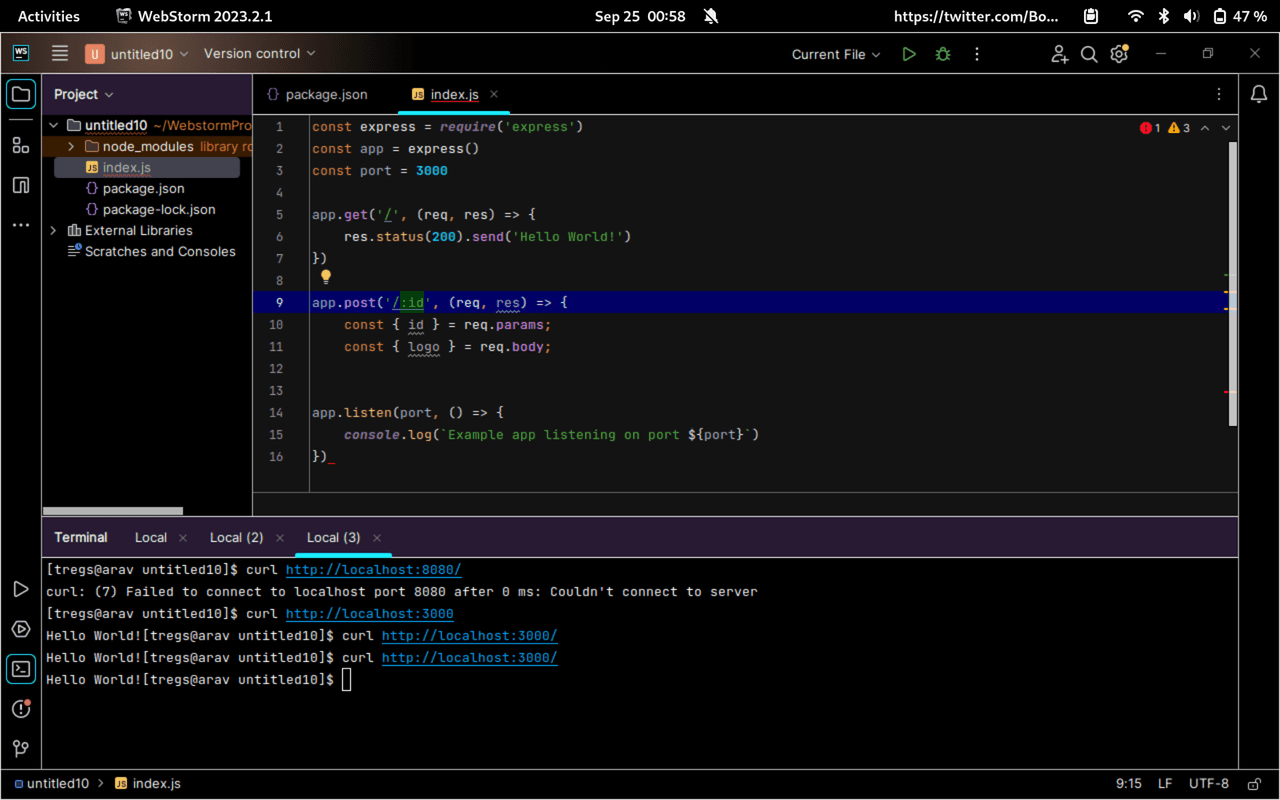Click the http://localhost:8080/ link in terminal

coord(373,570)
